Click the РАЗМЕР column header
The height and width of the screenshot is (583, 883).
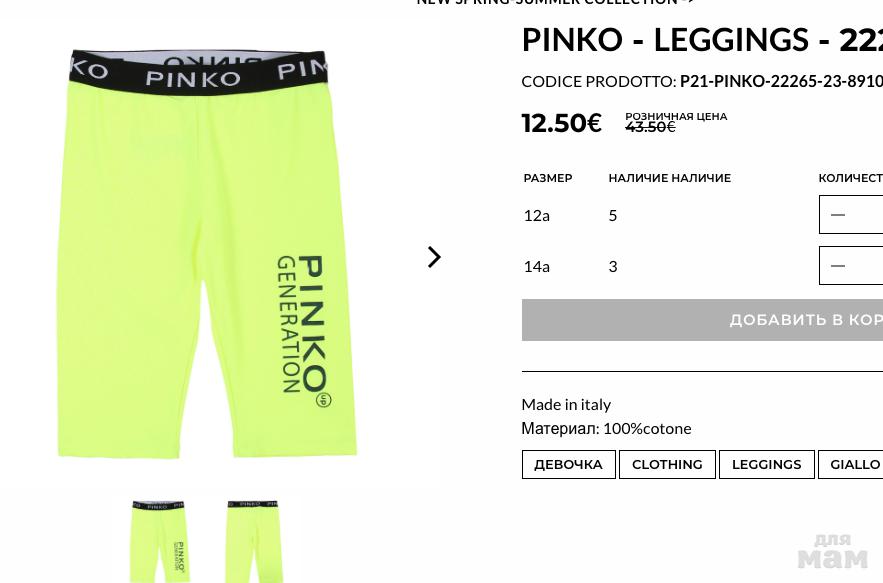[x=547, y=178]
